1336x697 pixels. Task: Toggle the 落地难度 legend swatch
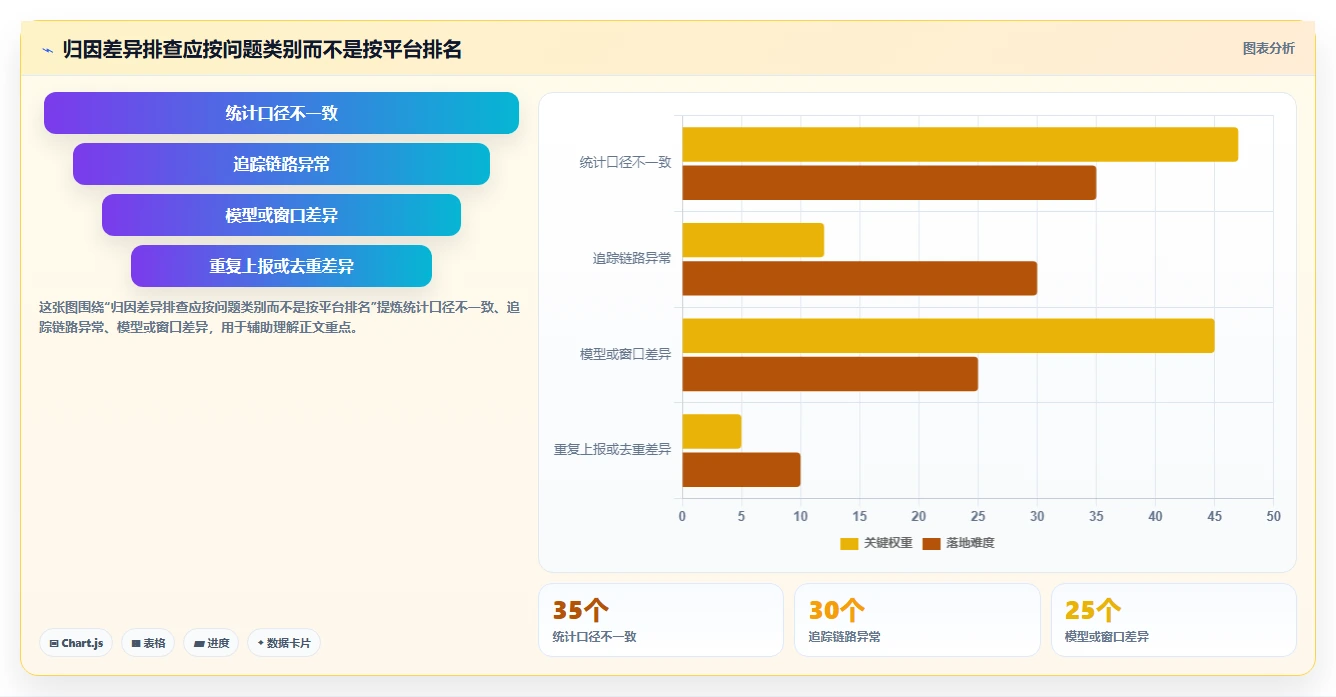(x=931, y=543)
